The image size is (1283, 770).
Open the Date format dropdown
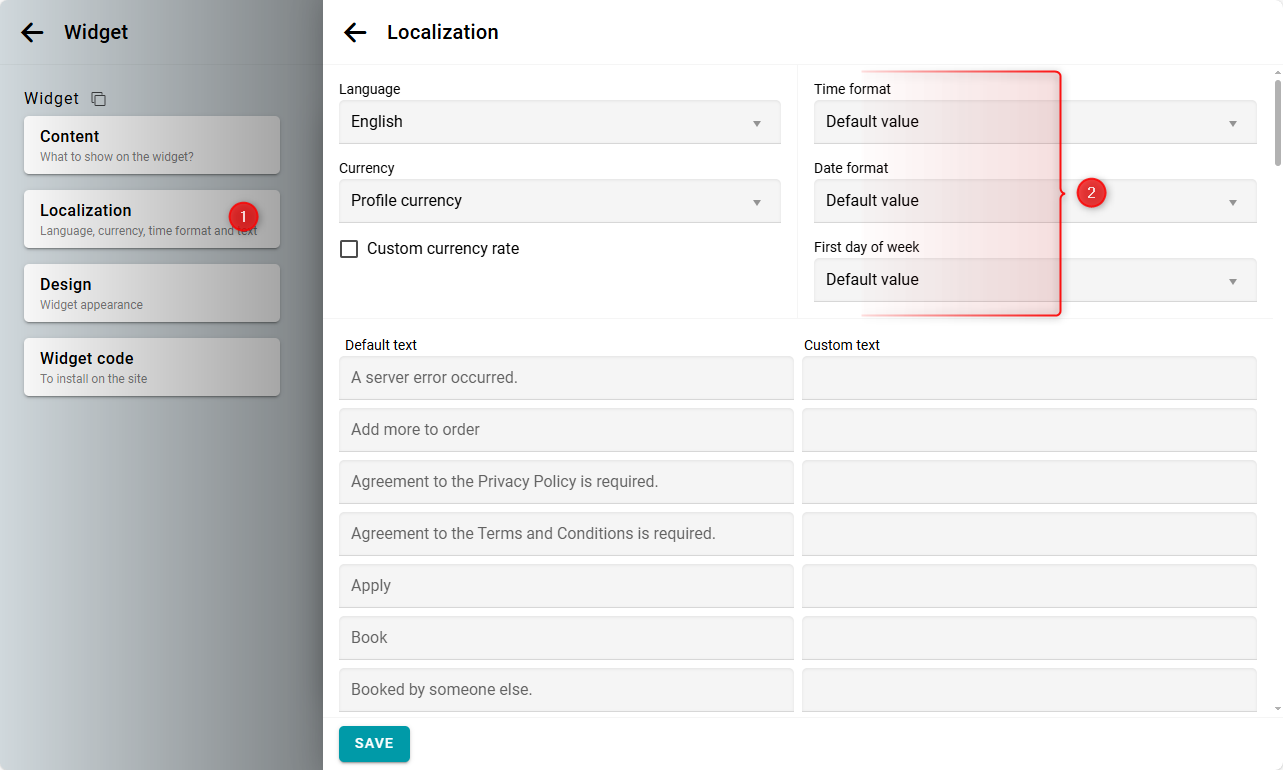tap(1034, 201)
